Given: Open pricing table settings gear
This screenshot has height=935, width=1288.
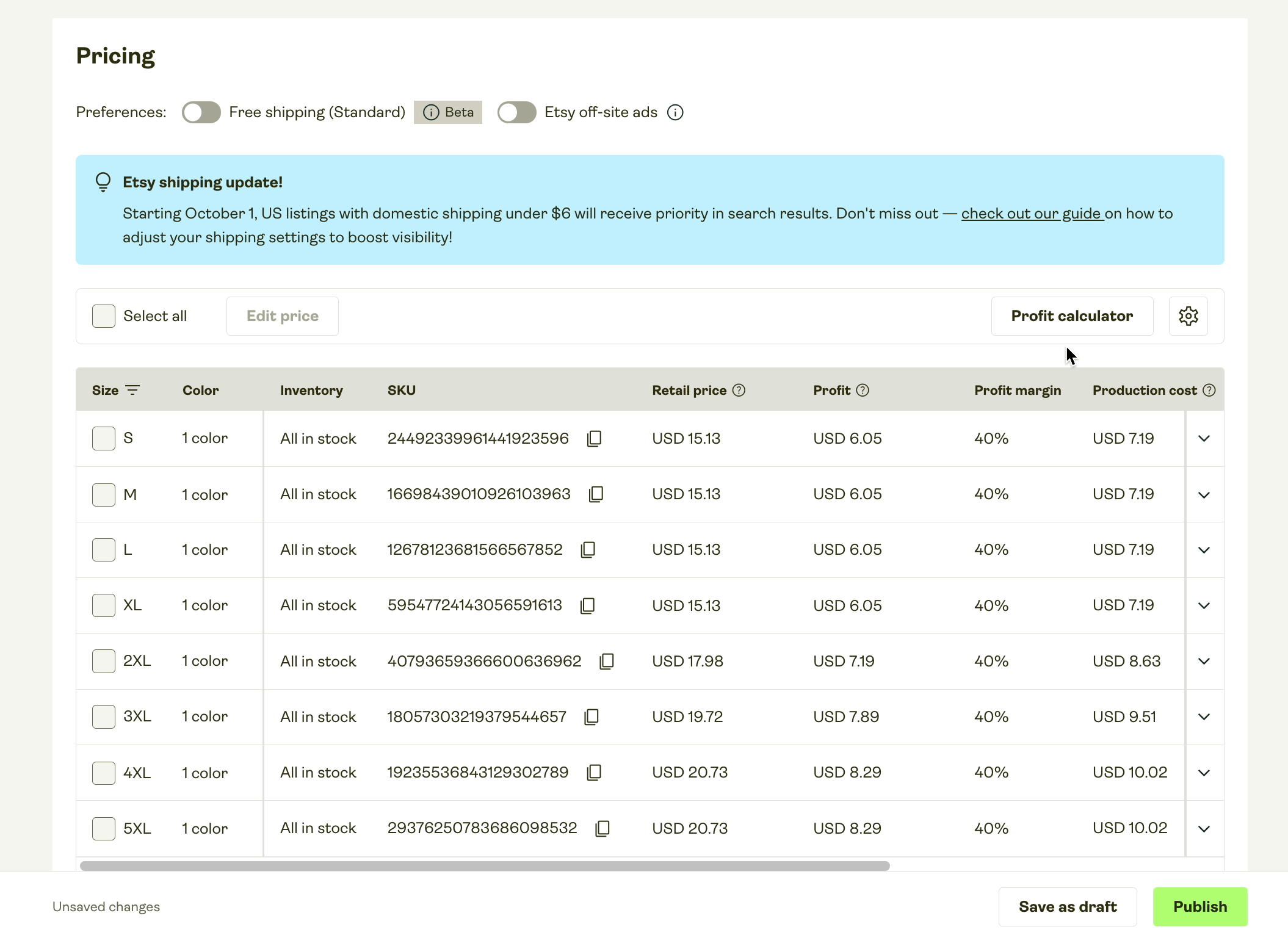Looking at the screenshot, I should 1188,316.
